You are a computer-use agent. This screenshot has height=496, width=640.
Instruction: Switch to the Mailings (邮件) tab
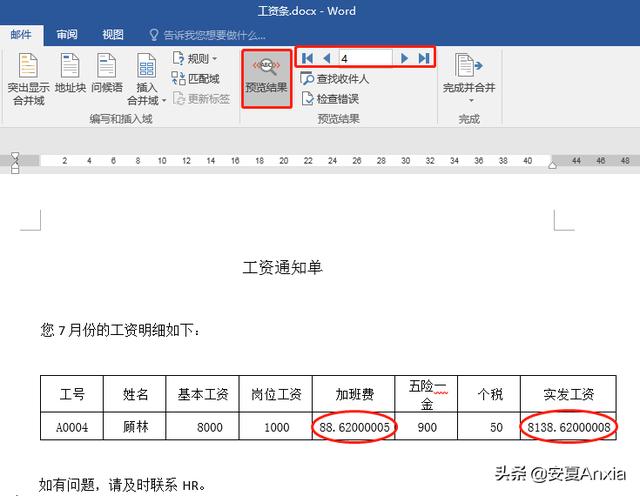(x=21, y=35)
